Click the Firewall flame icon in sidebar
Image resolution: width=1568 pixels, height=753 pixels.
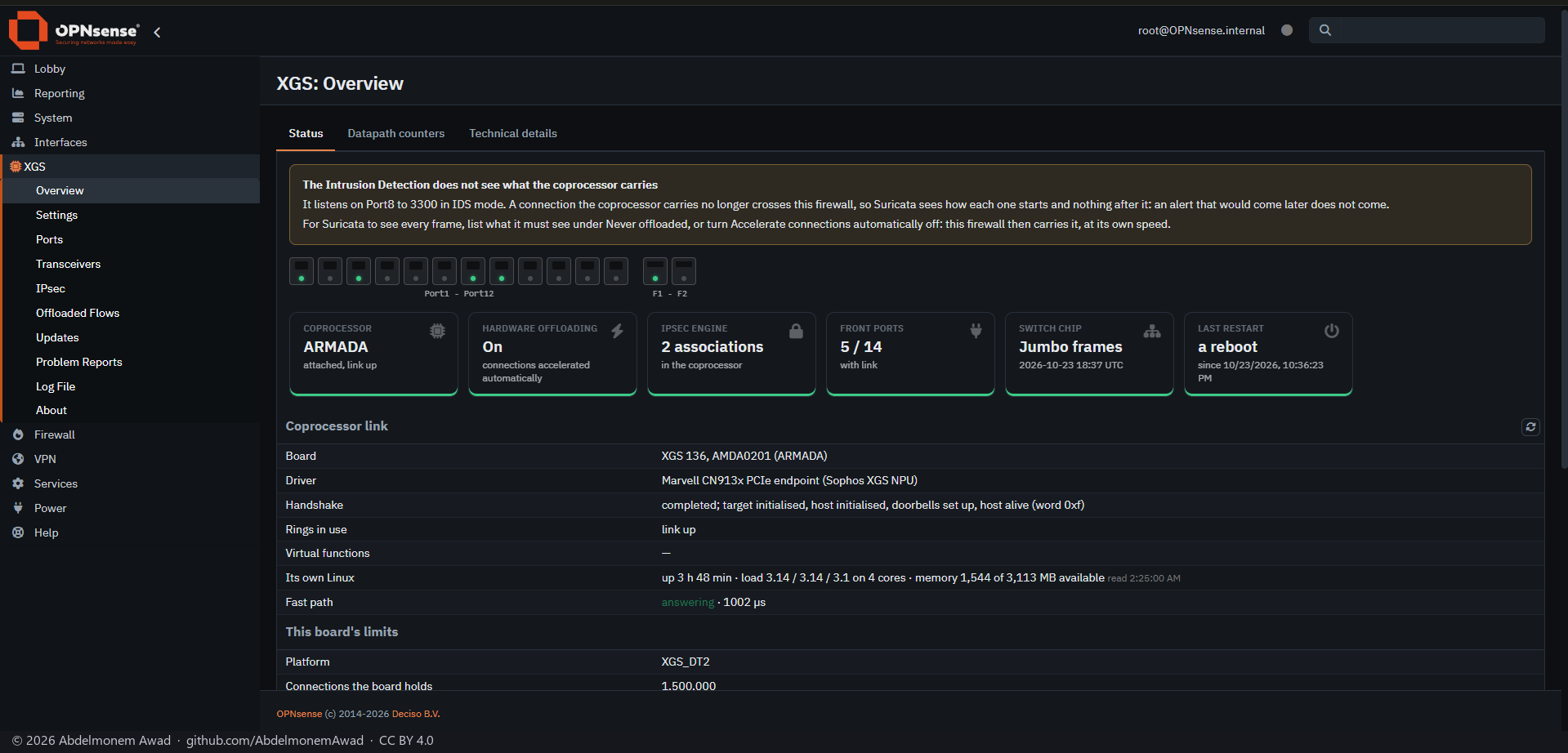tap(18, 434)
